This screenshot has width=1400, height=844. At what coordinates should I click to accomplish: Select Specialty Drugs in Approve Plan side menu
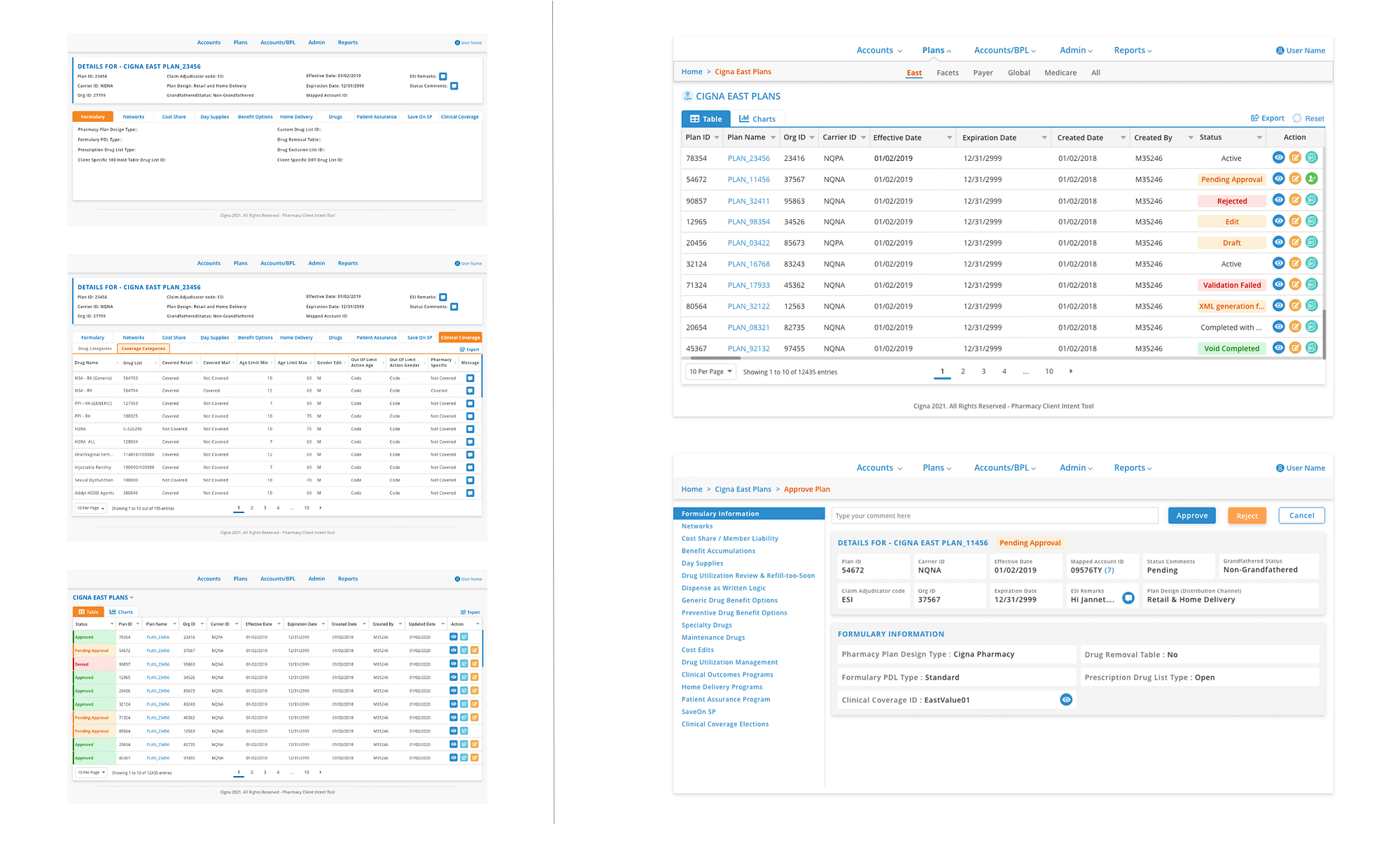[x=707, y=625]
